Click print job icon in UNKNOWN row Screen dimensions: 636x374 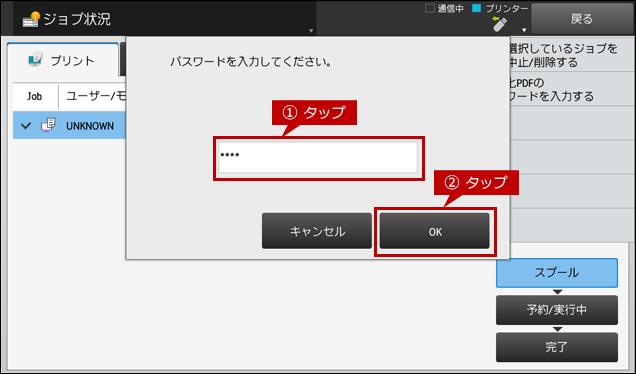[48, 125]
